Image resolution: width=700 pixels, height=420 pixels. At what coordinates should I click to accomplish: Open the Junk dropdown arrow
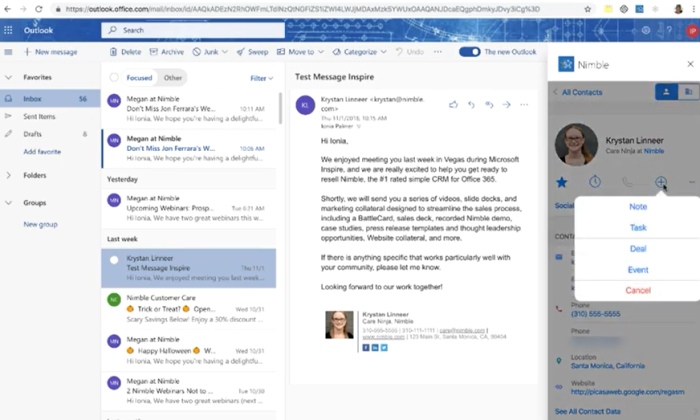click(x=225, y=52)
